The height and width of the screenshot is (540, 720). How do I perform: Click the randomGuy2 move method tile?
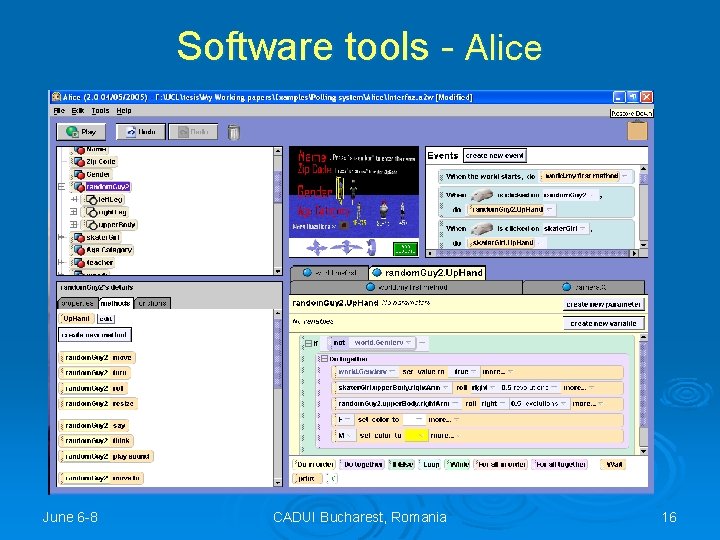[x=97, y=358]
